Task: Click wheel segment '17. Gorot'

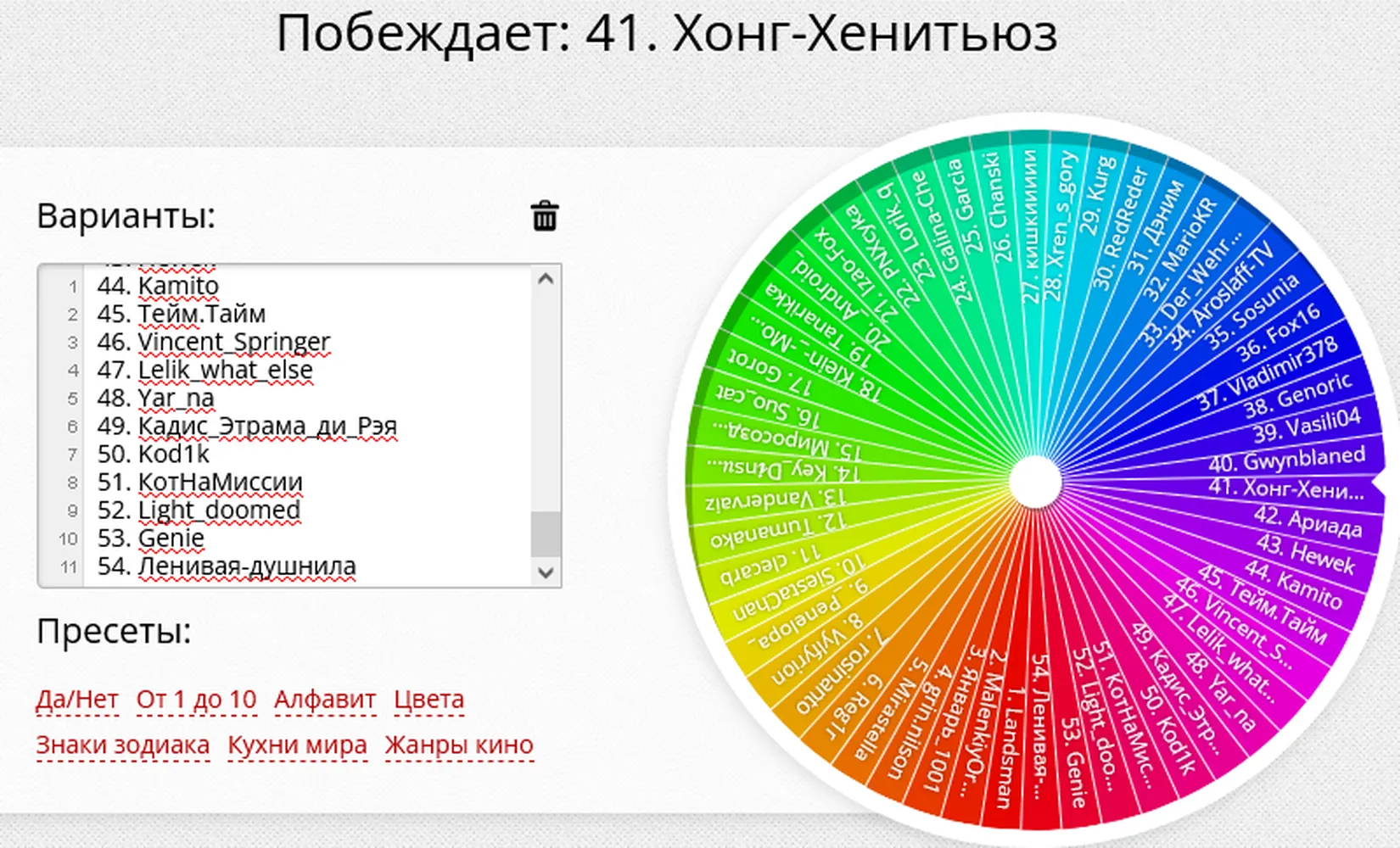Action: coord(770,371)
